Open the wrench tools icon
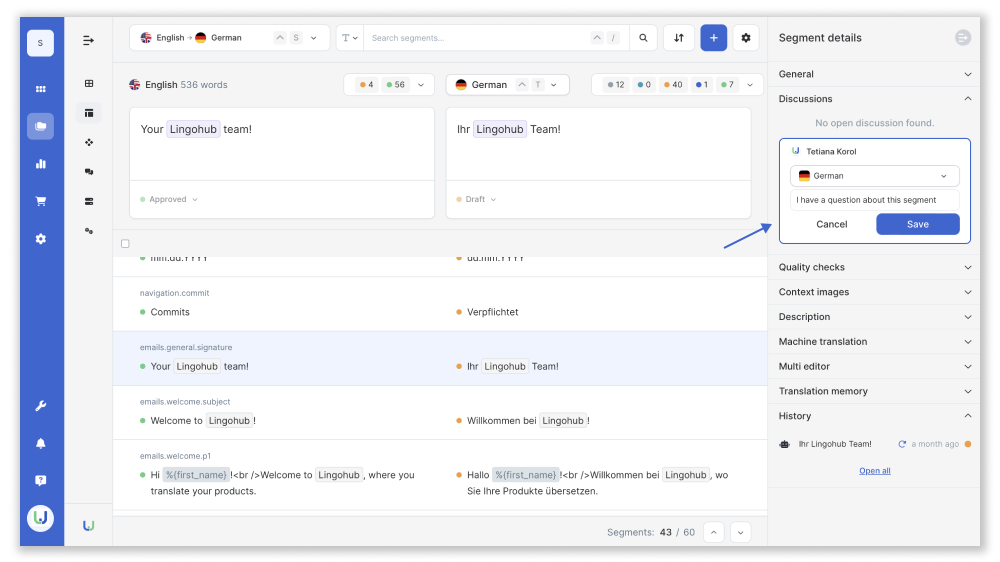This screenshot has width=1000, height=562. tap(41, 406)
